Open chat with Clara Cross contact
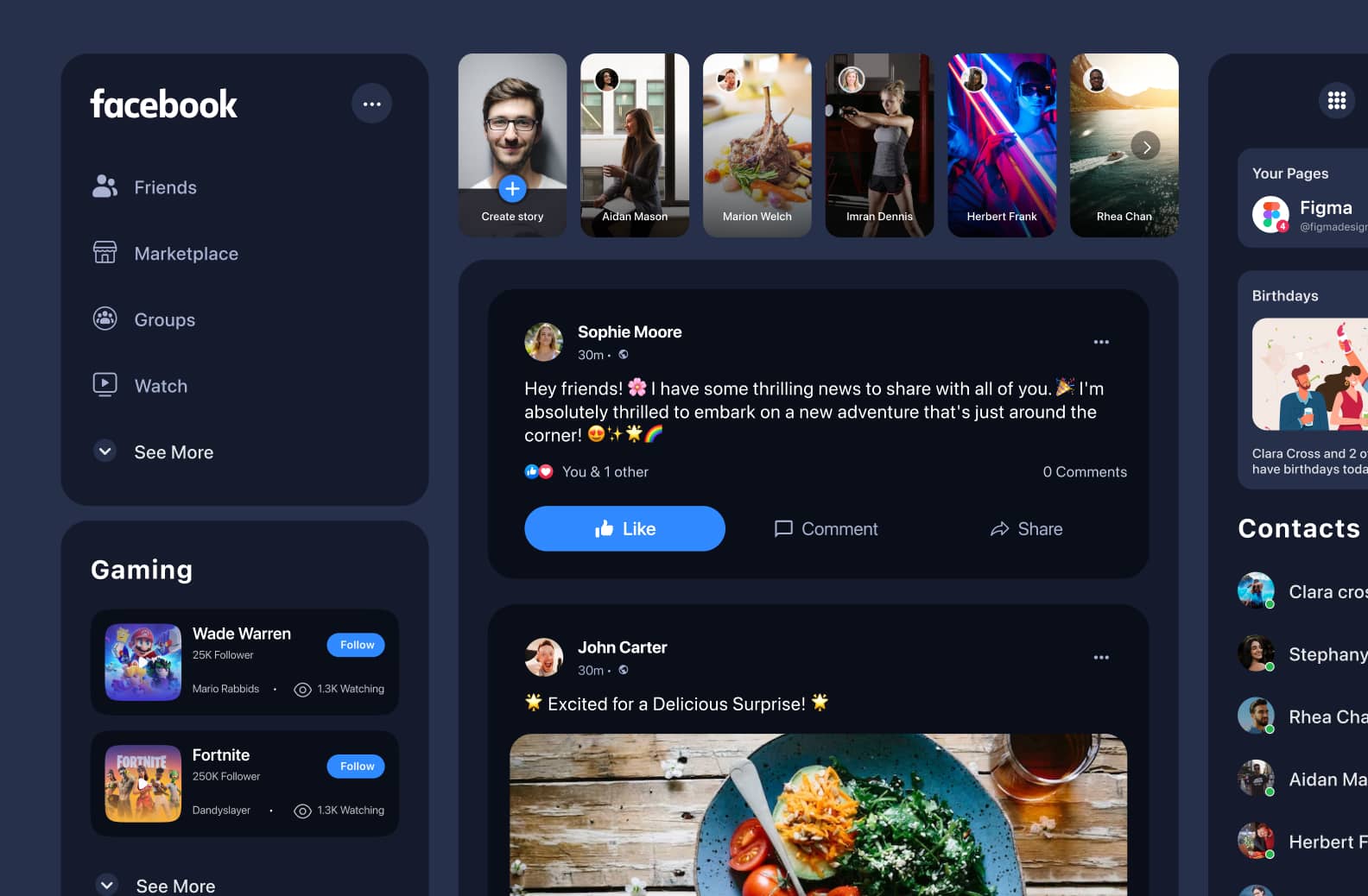 point(1302,591)
